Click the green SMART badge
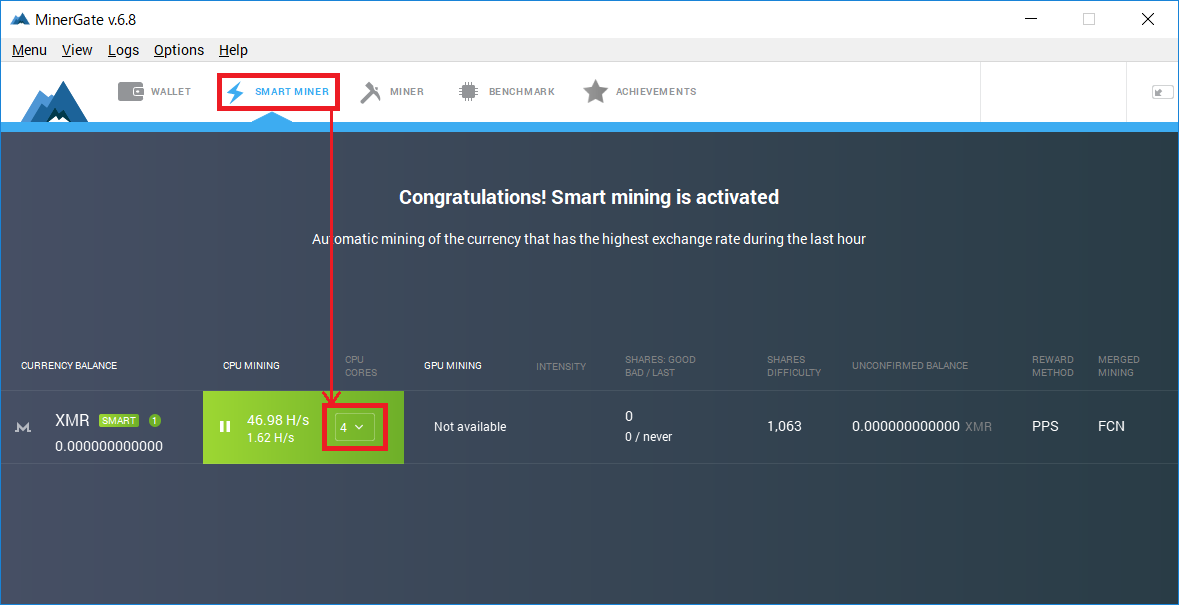Viewport: 1179px width, 605px height. [x=119, y=420]
